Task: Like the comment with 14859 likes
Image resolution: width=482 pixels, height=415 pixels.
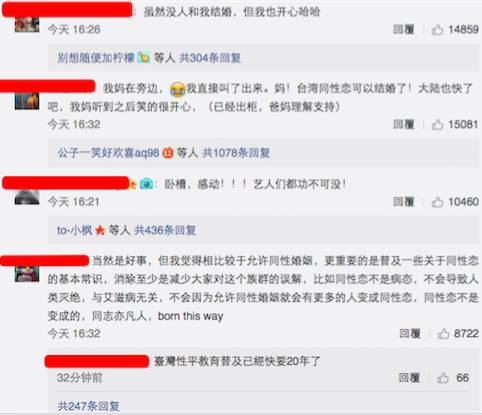Action: [x=437, y=30]
